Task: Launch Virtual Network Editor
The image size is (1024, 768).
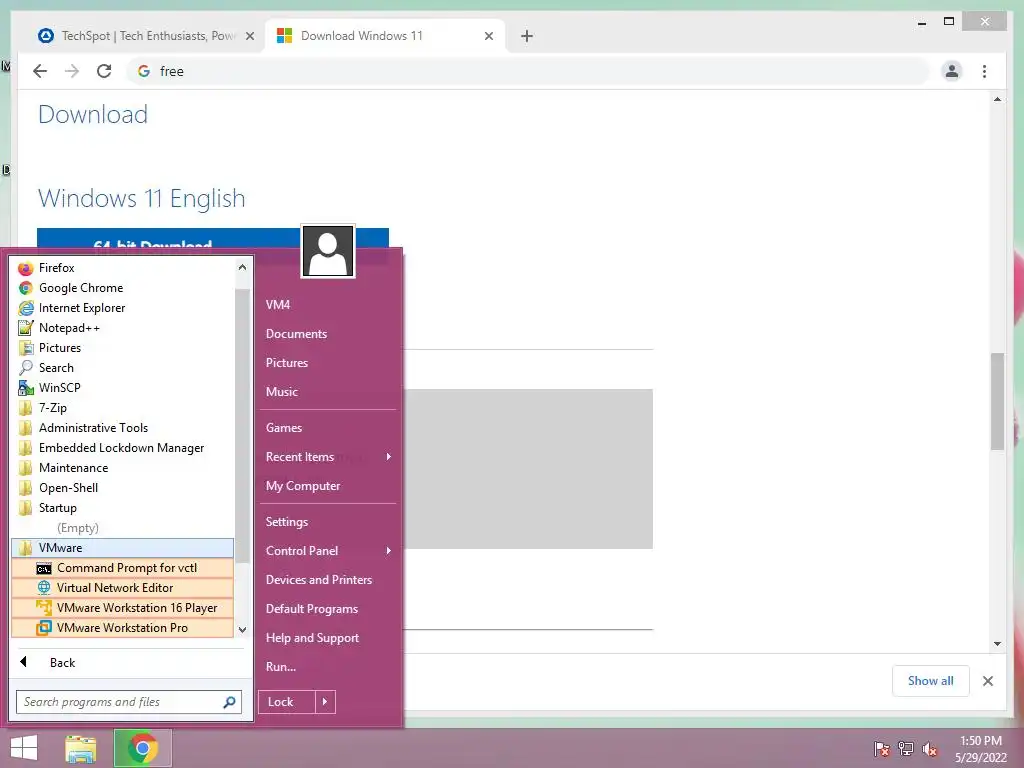Action: click(x=123, y=588)
